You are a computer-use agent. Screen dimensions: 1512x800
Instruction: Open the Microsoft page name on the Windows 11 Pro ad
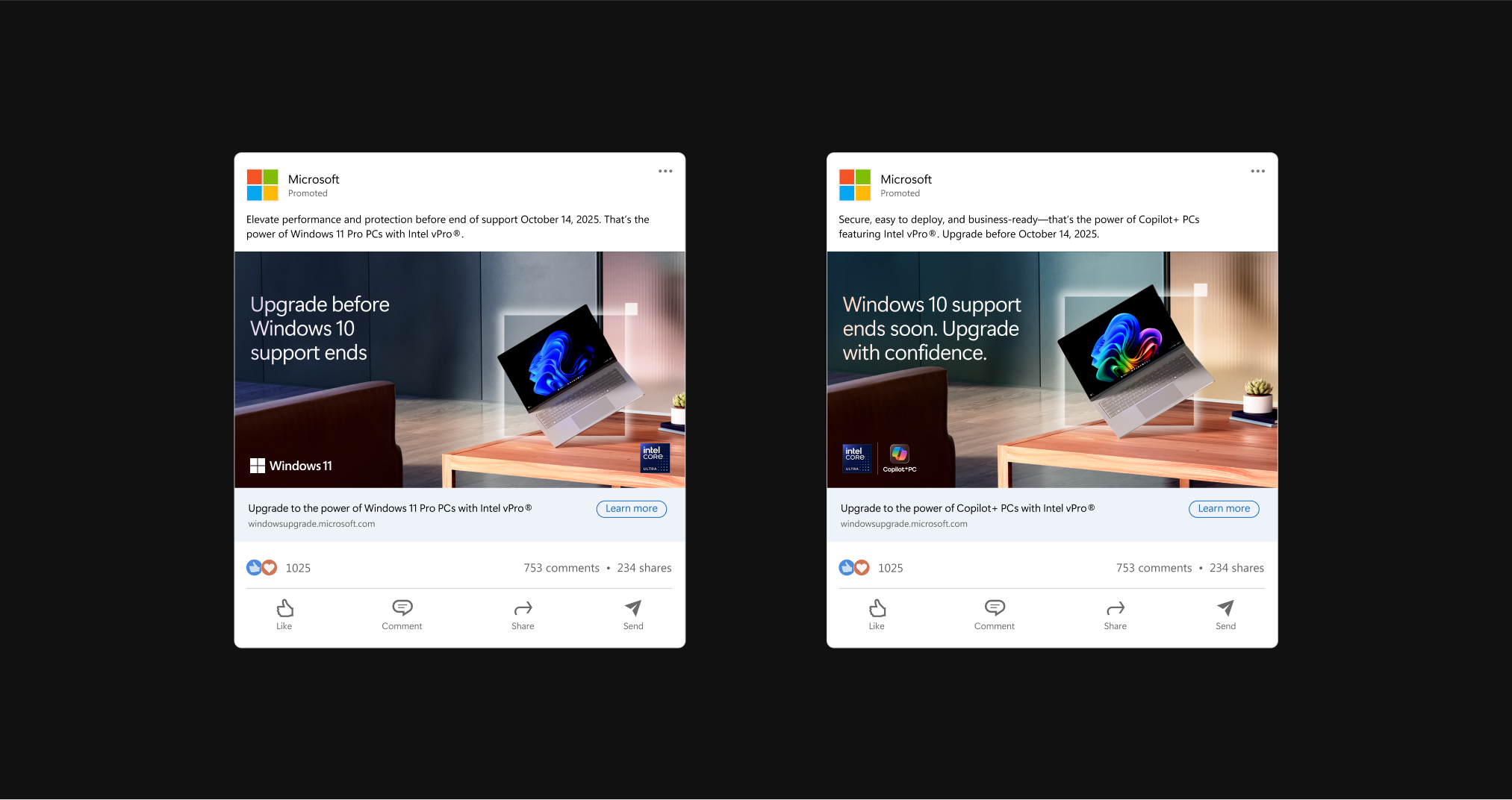point(314,179)
